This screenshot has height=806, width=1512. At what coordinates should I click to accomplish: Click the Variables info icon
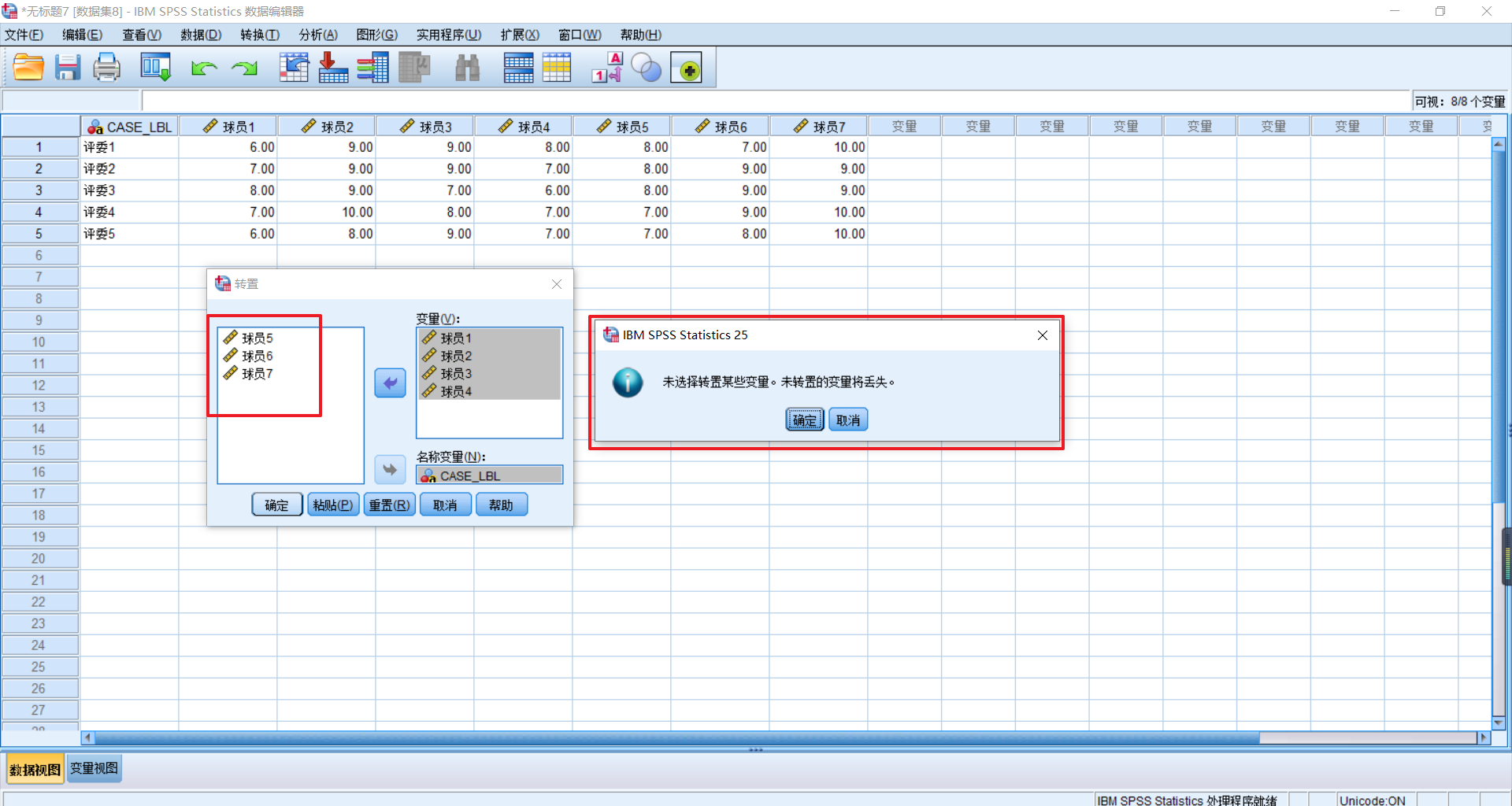click(372, 68)
